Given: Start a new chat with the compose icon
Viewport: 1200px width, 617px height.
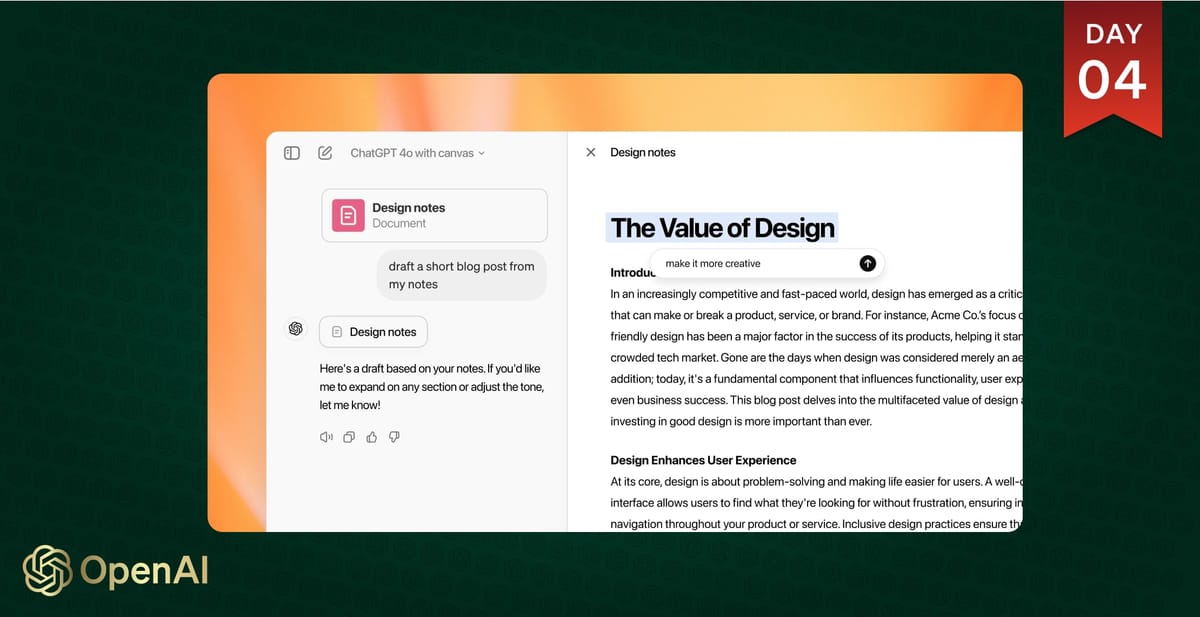Looking at the screenshot, I should 325,153.
